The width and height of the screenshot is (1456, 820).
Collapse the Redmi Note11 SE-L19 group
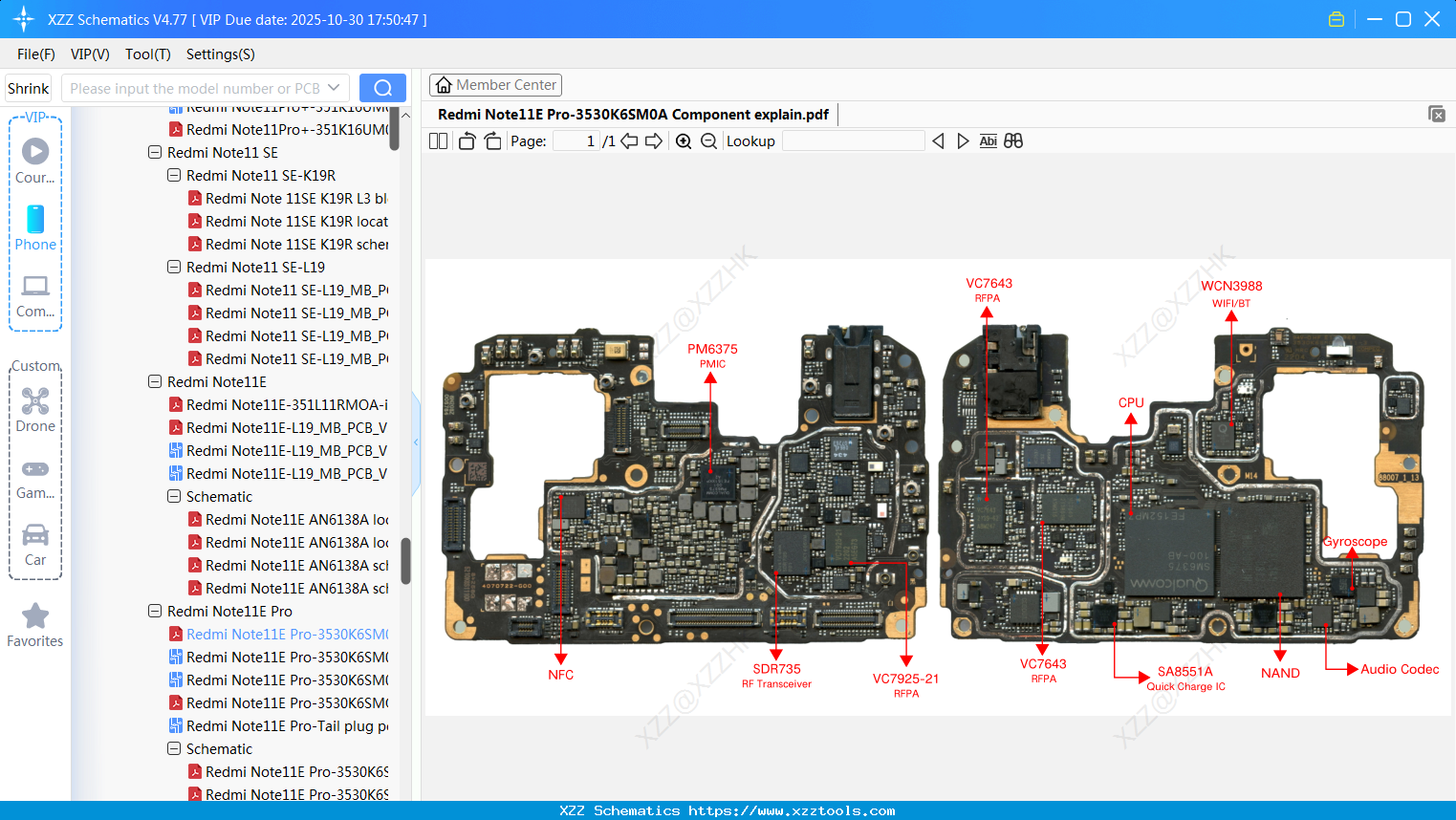(173, 267)
